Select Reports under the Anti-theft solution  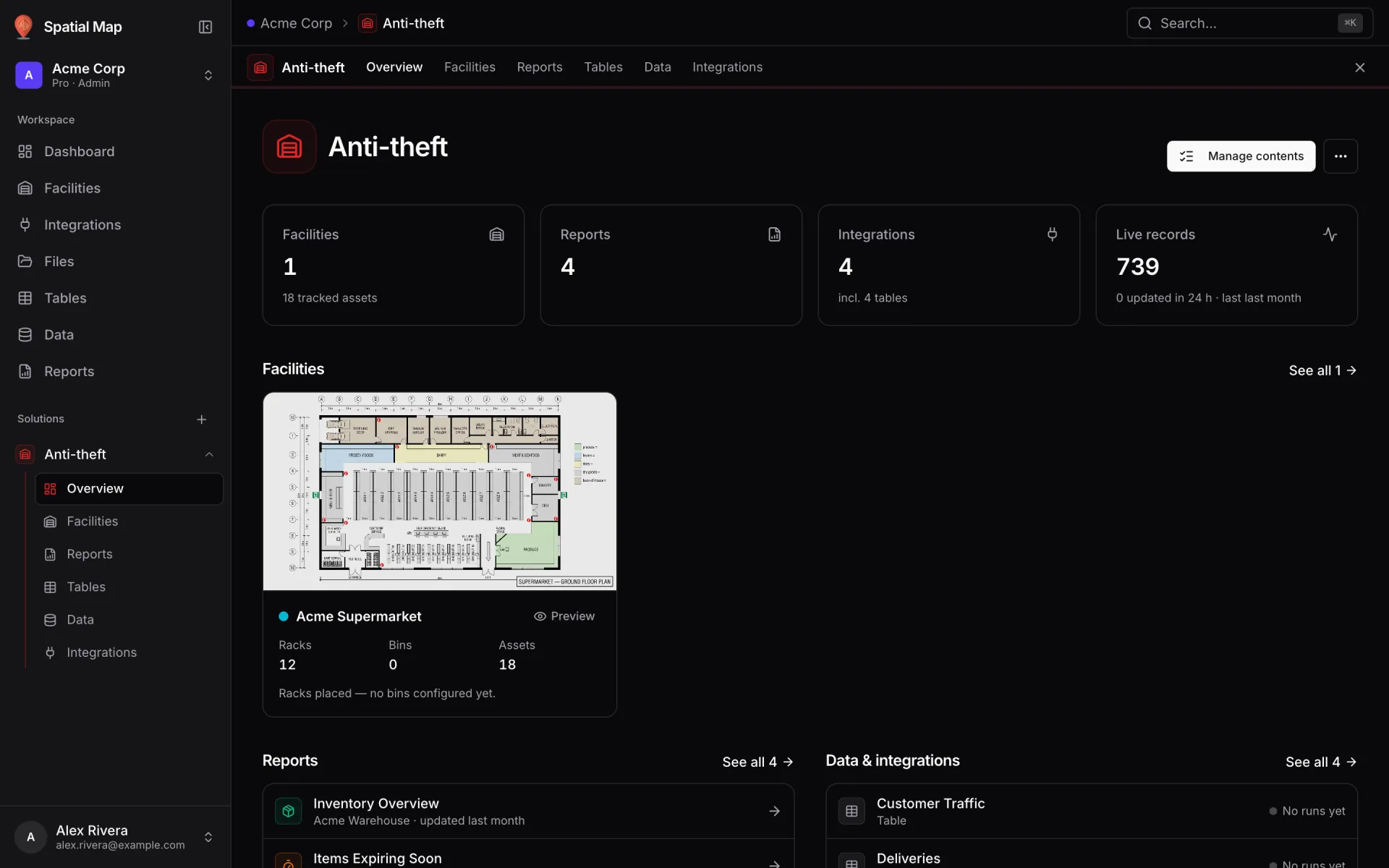pos(129,554)
